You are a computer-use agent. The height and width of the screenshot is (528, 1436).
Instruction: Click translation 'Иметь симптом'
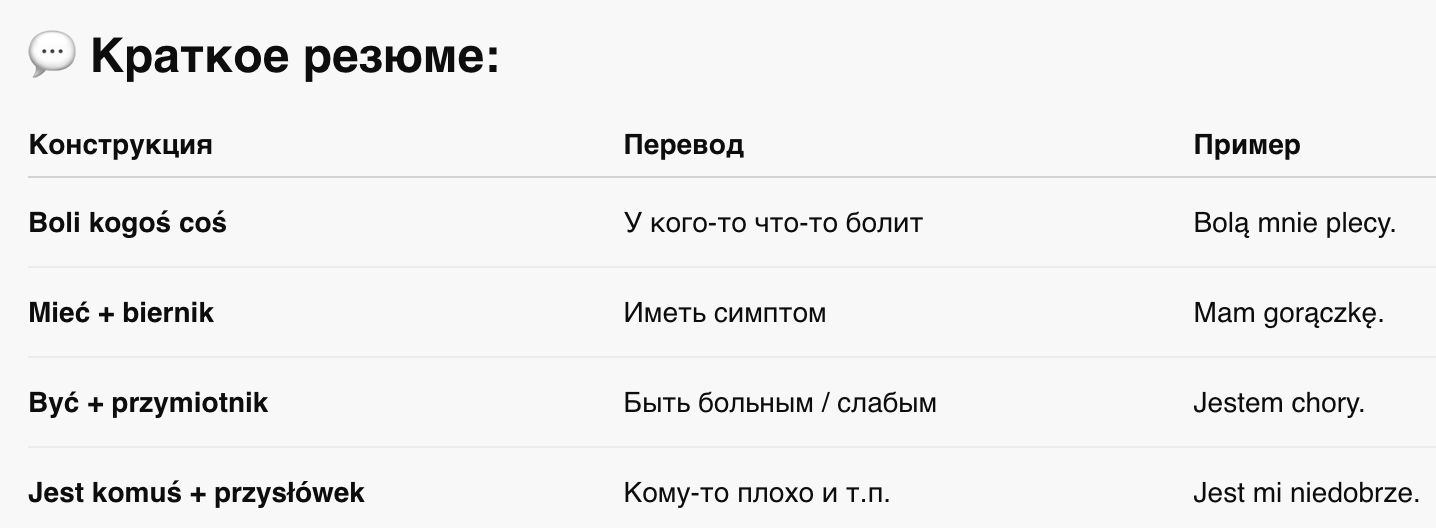[x=725, y=313]
